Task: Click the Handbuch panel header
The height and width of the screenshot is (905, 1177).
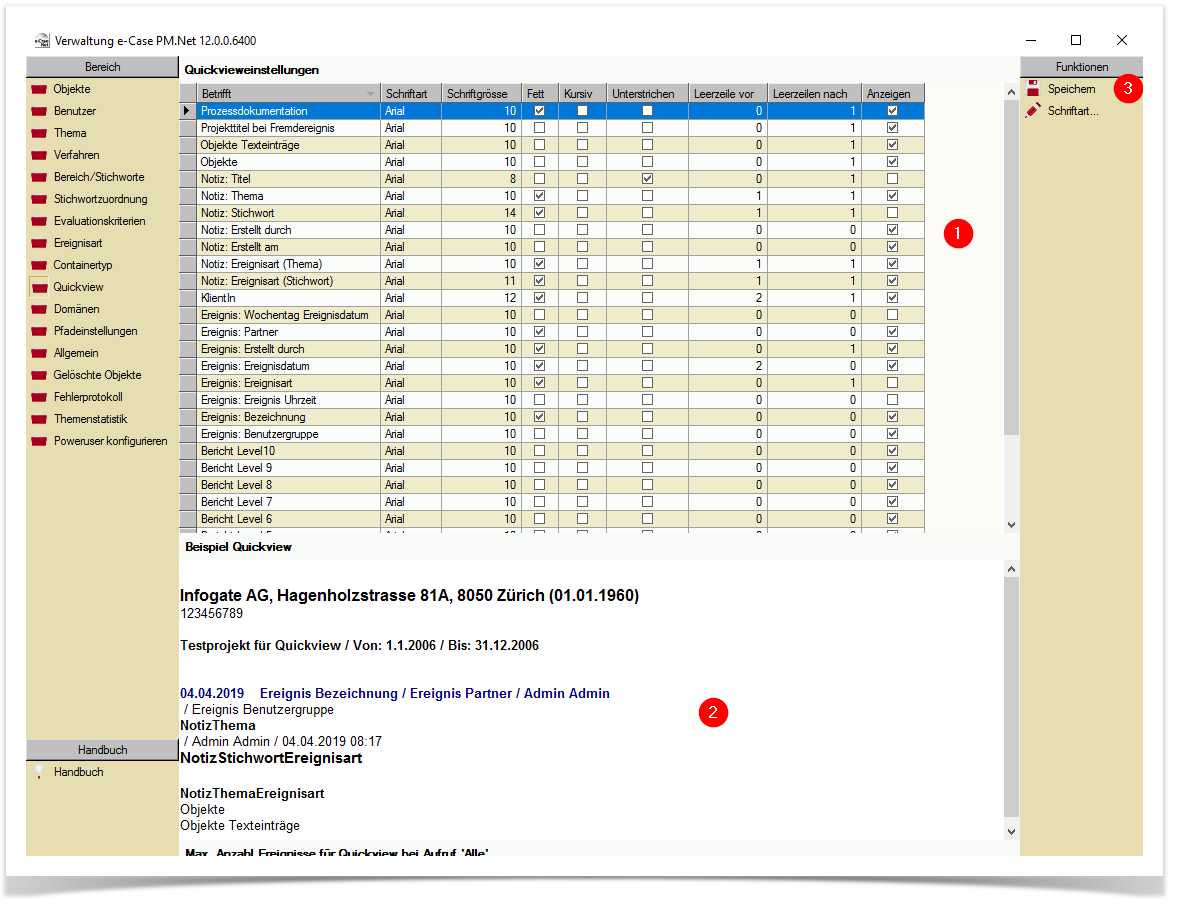Action: click(x=102, y=750)
